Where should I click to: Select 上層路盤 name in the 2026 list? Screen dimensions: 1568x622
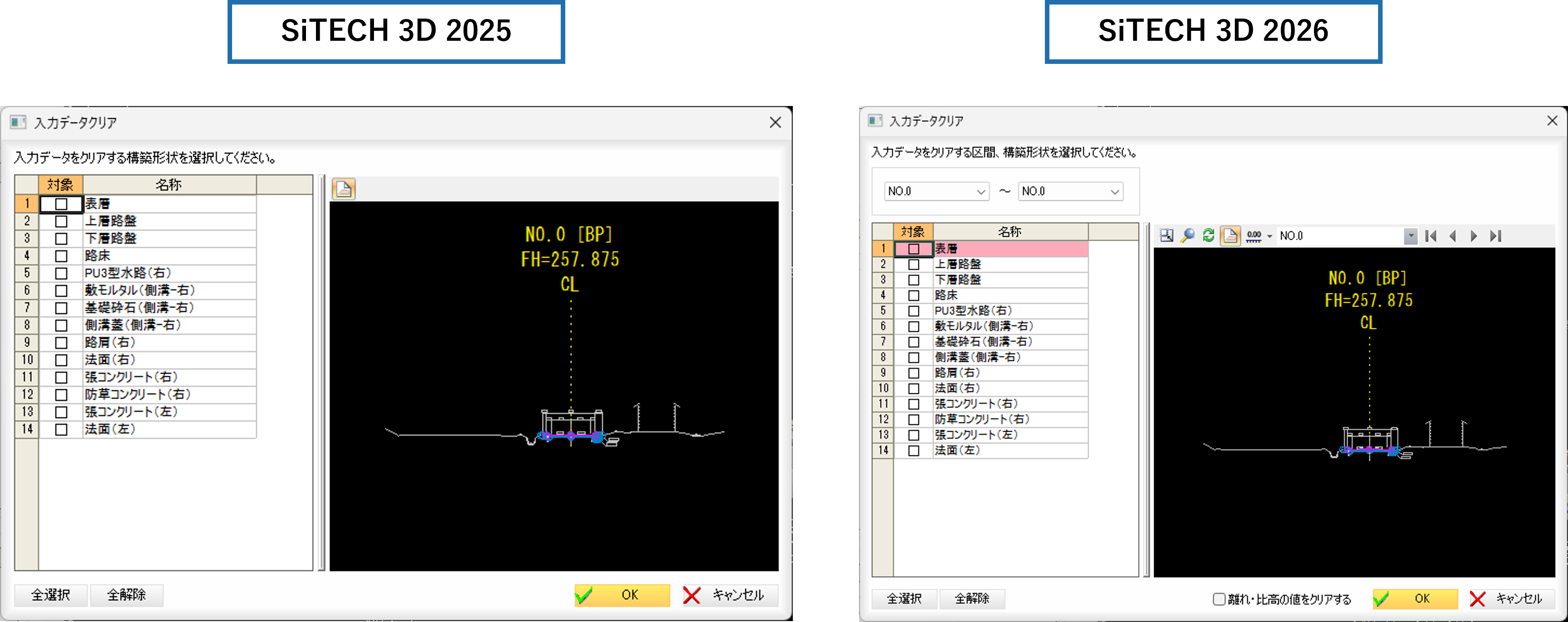click(x=1010, y=265)
